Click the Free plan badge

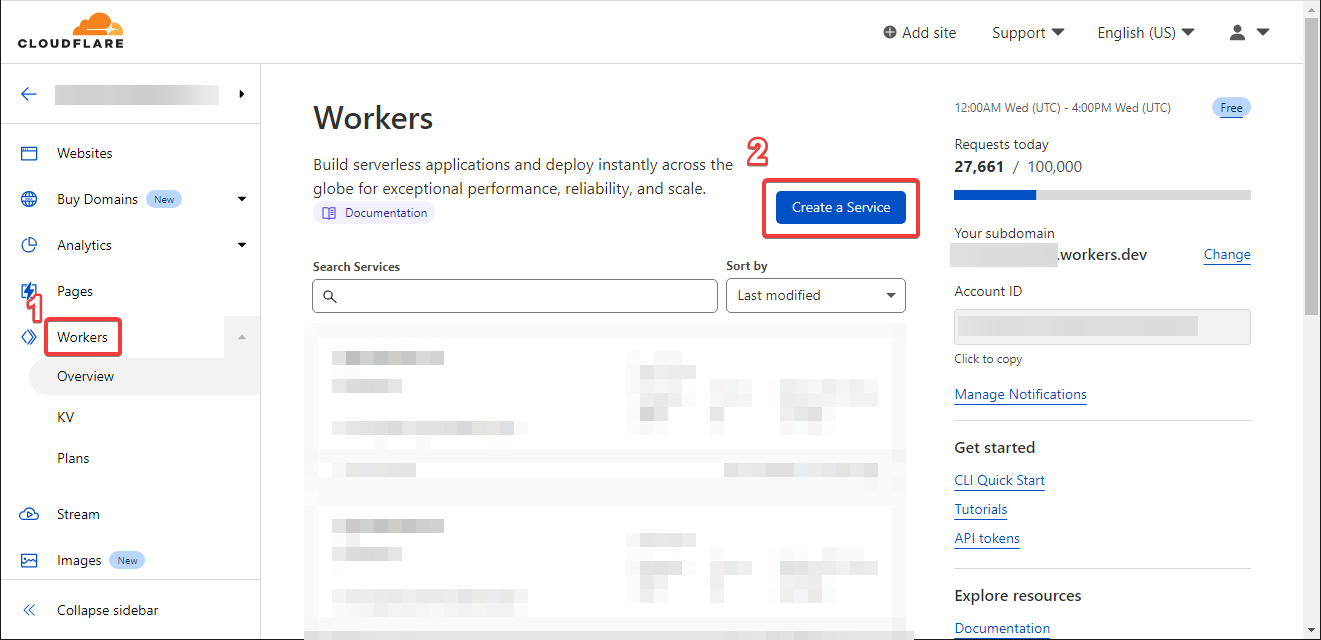[1231, 108]
